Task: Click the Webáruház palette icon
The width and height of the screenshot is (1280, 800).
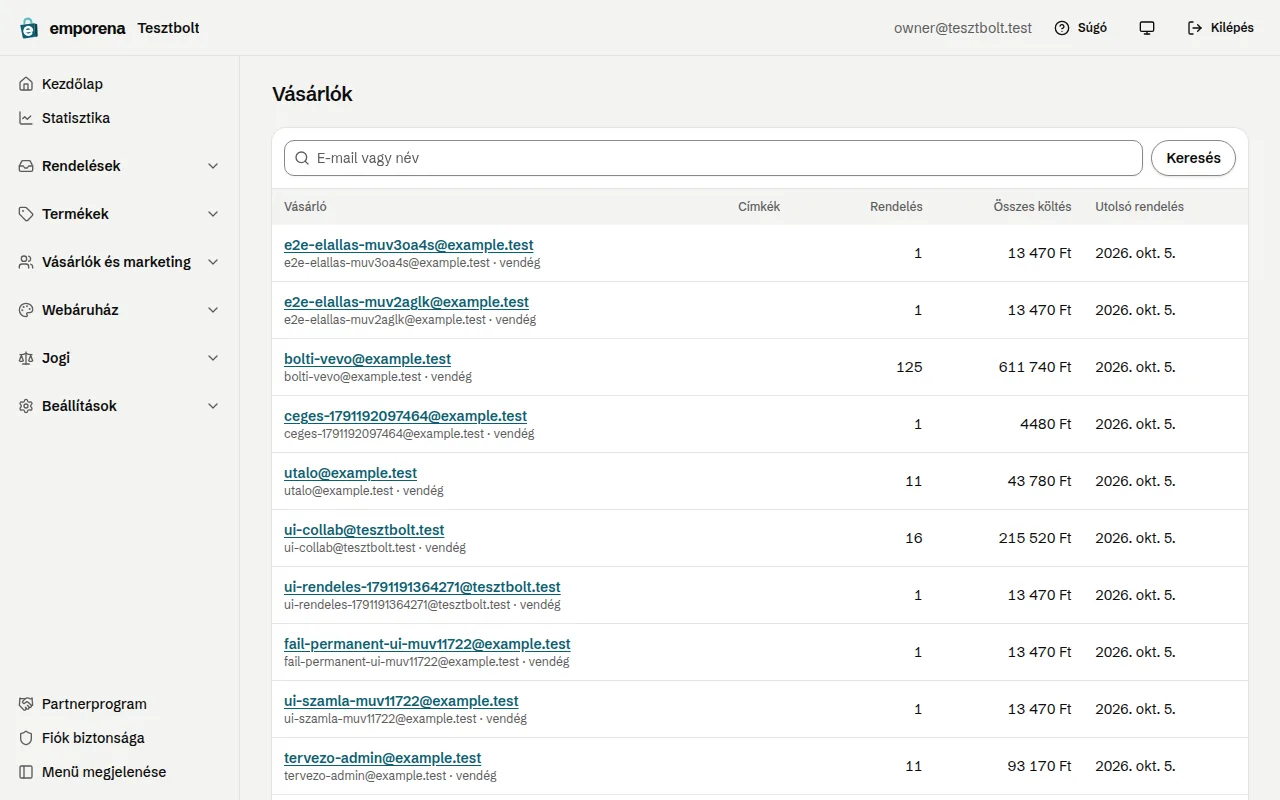Action: (26, 310)
